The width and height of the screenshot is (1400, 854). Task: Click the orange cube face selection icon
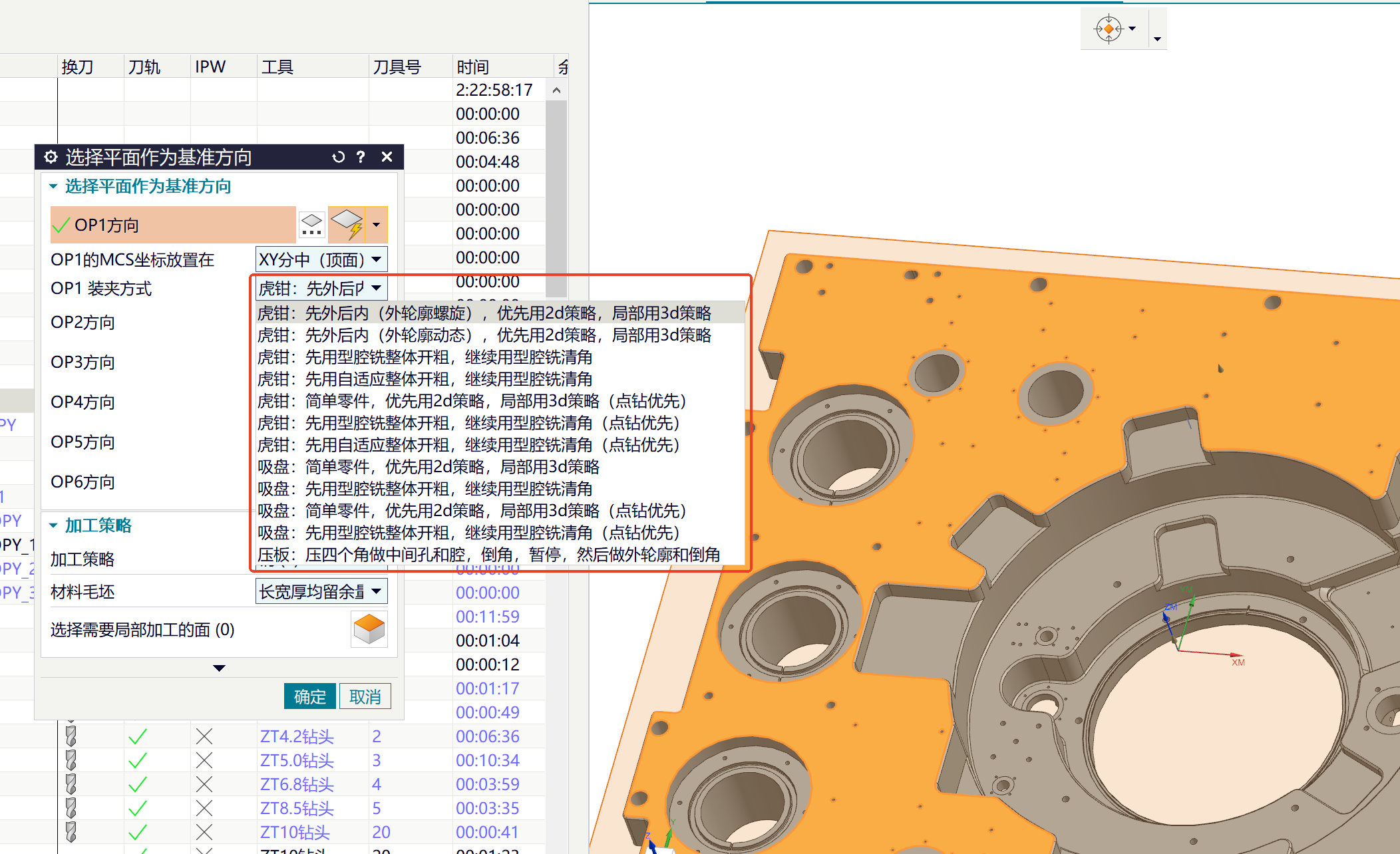(369, 629)
